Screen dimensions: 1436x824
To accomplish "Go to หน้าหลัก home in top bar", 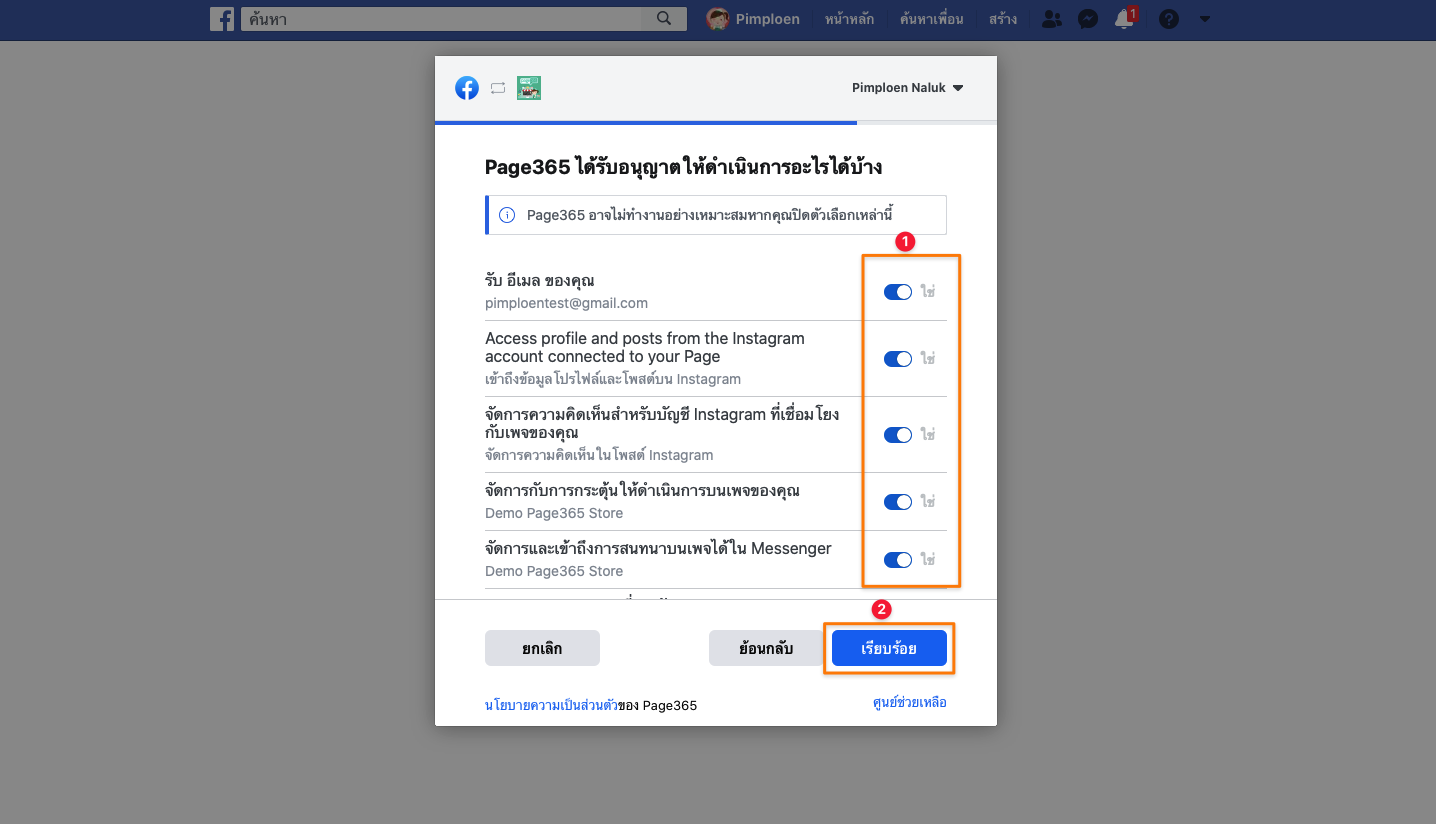I will tap(848, 19).
